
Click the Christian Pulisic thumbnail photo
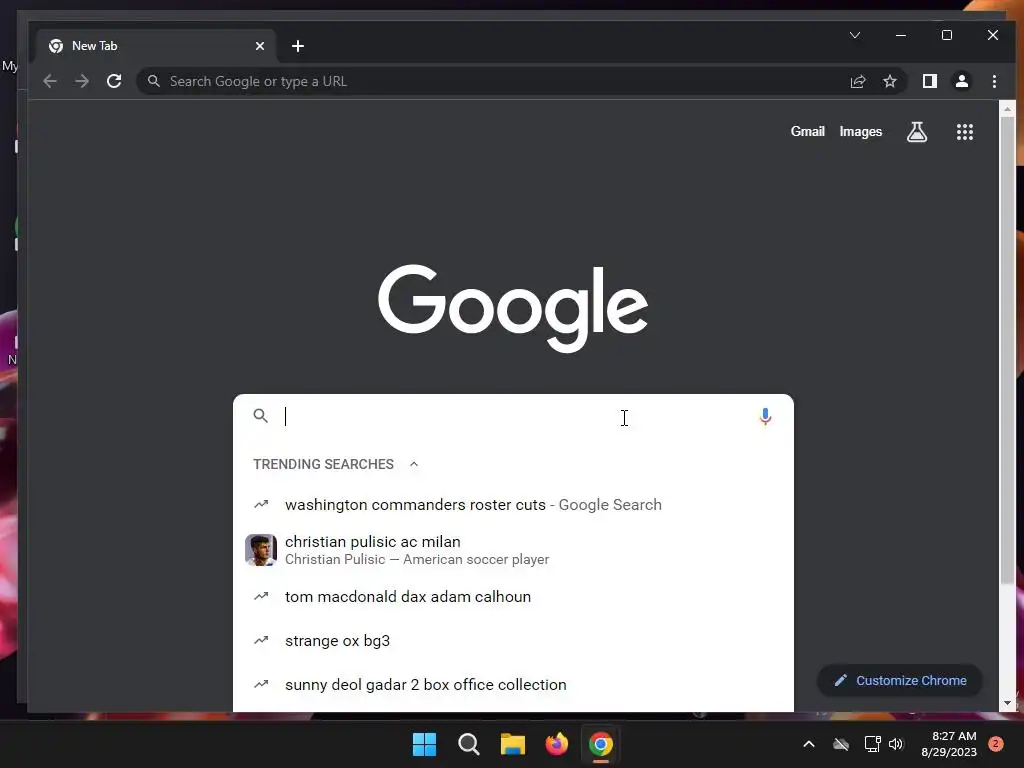pyautogui.click(x=261, y=550)
